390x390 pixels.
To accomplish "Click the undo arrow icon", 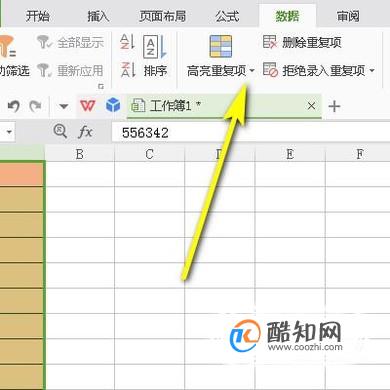I will [14, 106].
